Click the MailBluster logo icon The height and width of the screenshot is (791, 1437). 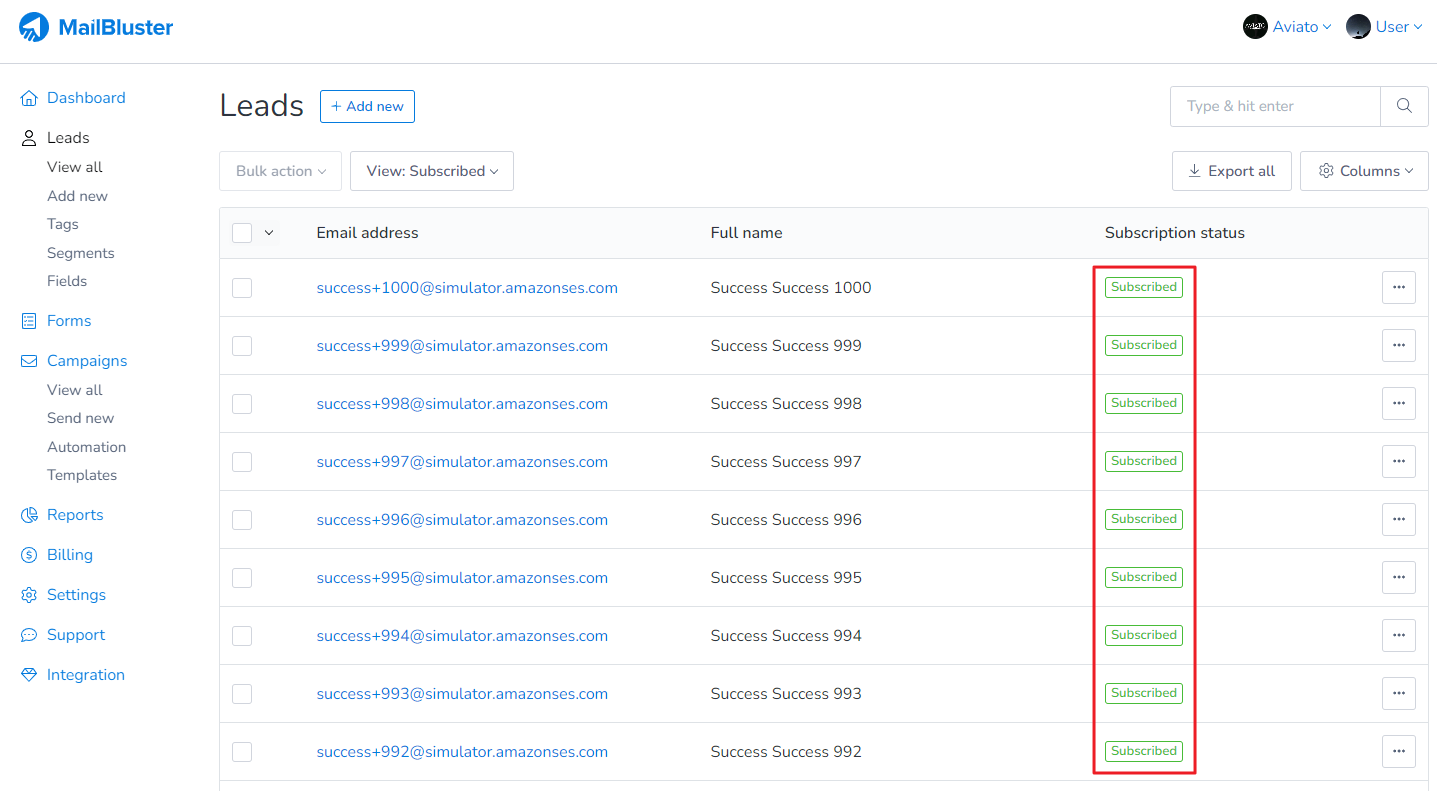tap(33, 27)
